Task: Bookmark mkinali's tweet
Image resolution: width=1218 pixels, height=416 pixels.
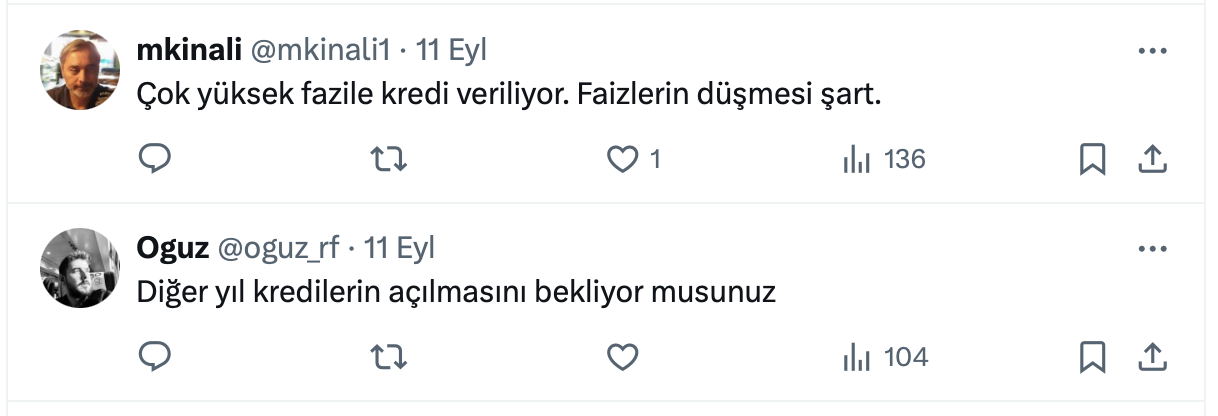Action: (x=1092, y=158)
